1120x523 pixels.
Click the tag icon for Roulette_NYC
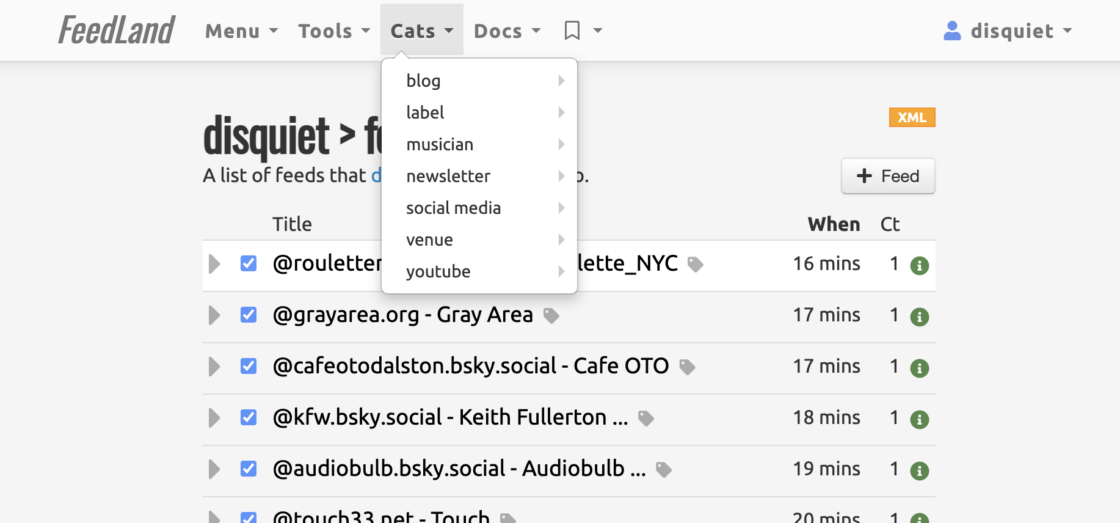pos(695,265)
